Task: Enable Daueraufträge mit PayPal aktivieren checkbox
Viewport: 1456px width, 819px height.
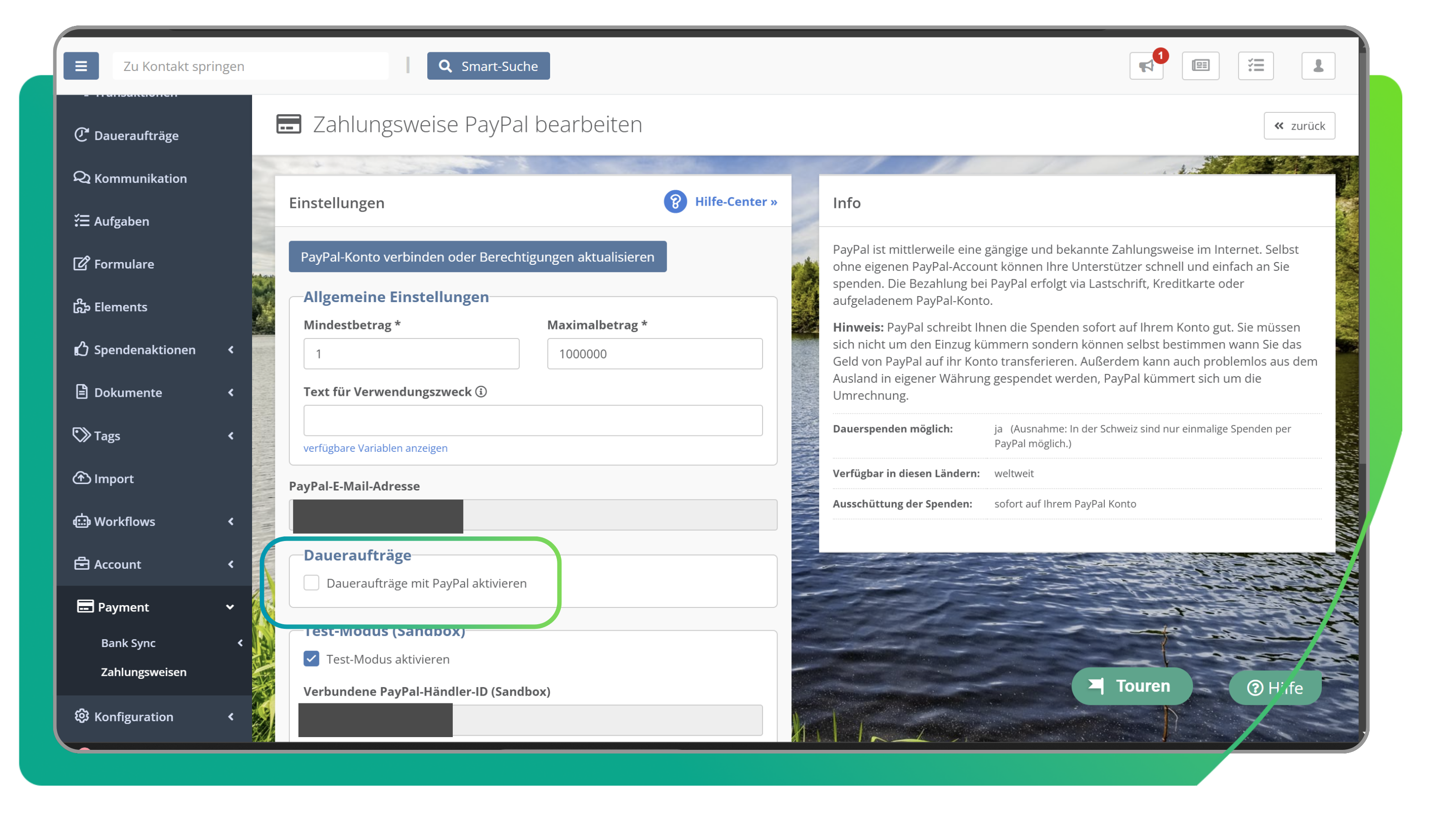Action: [311, 583]
